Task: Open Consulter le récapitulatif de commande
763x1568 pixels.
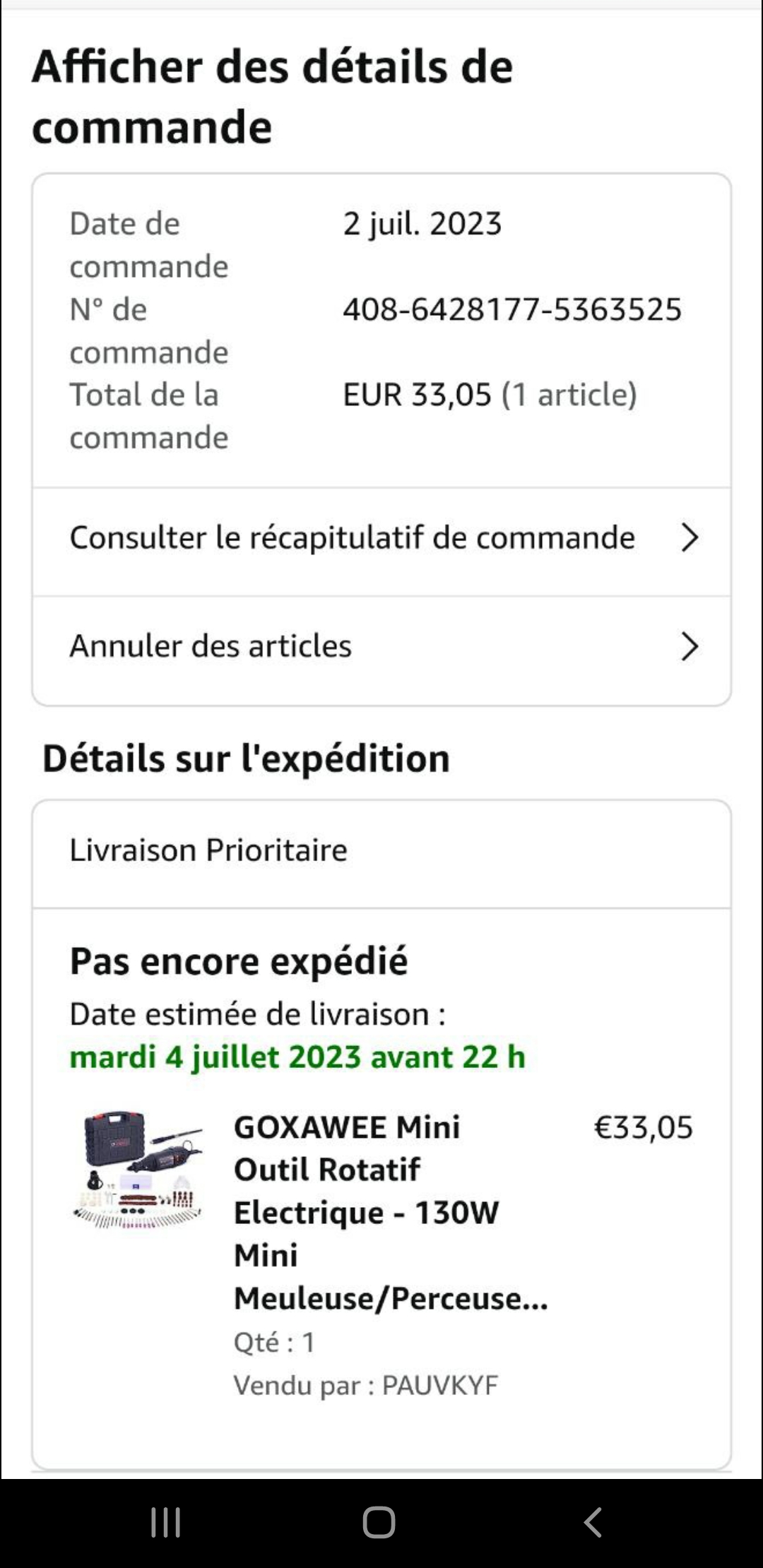Action: pos(352,538)
